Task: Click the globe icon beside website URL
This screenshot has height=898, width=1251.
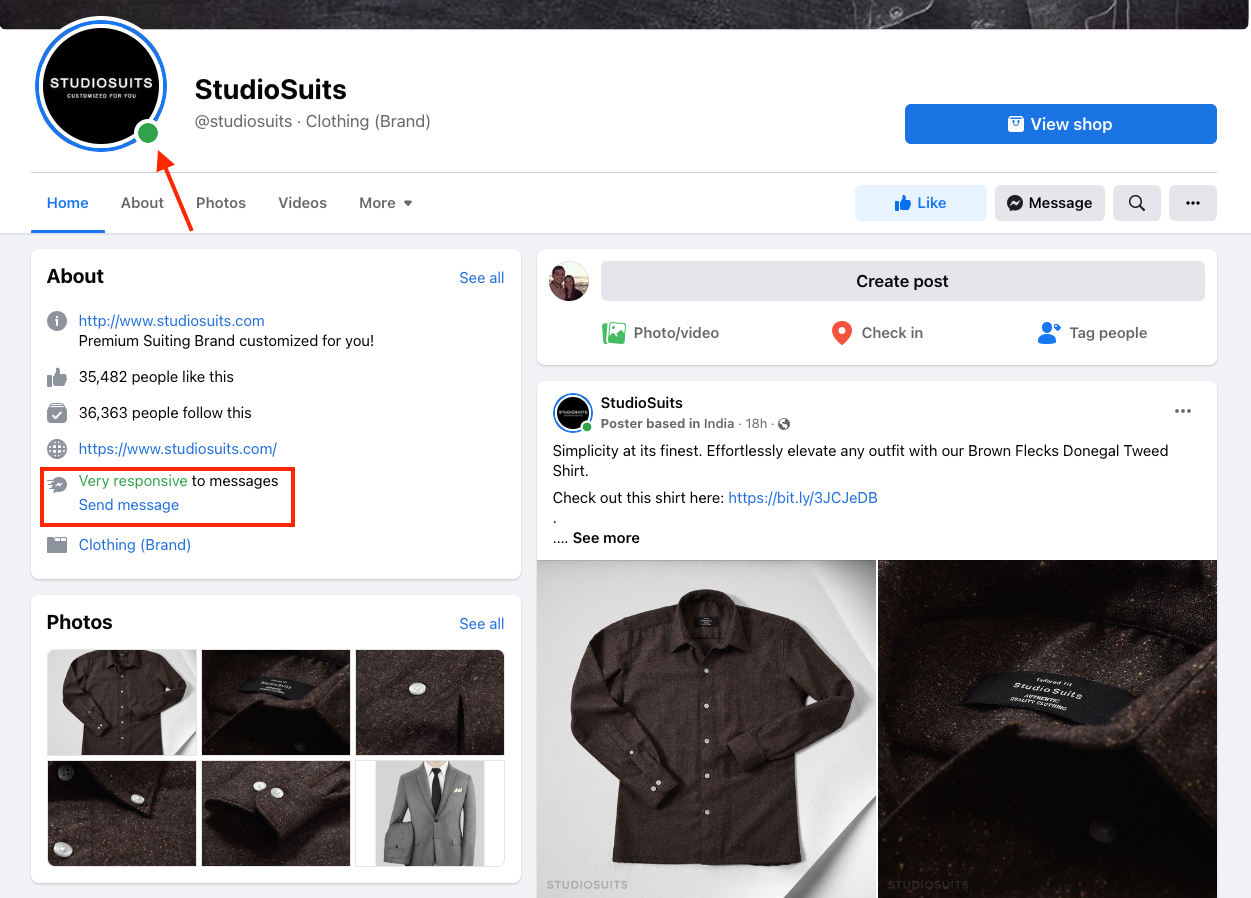Action: [57, 449]
